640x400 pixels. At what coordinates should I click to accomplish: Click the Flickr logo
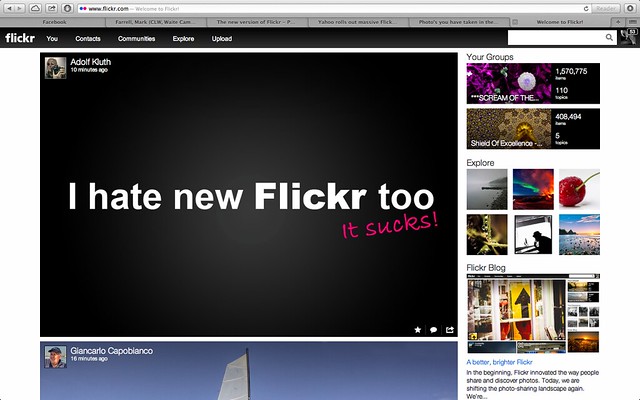tap(19, 38)
